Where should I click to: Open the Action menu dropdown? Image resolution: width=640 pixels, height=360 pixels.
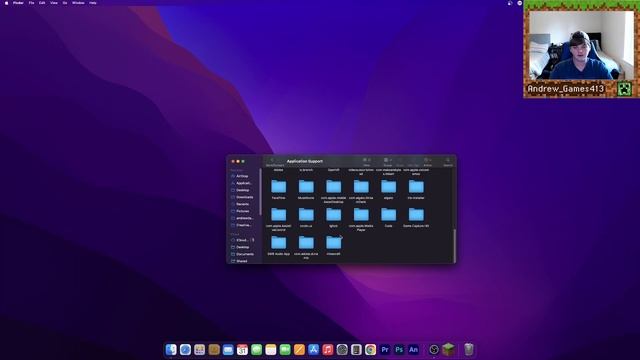[x=427, y=160]
